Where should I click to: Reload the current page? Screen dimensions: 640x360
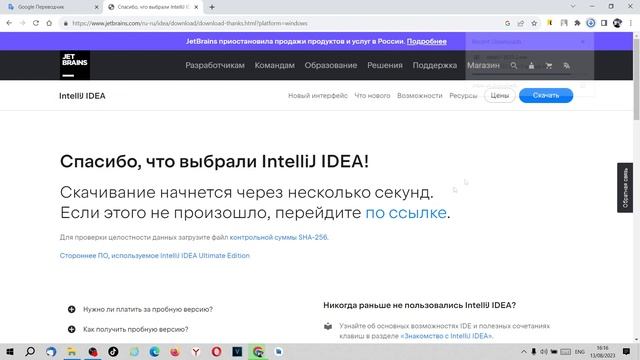(x=36, y=23)
